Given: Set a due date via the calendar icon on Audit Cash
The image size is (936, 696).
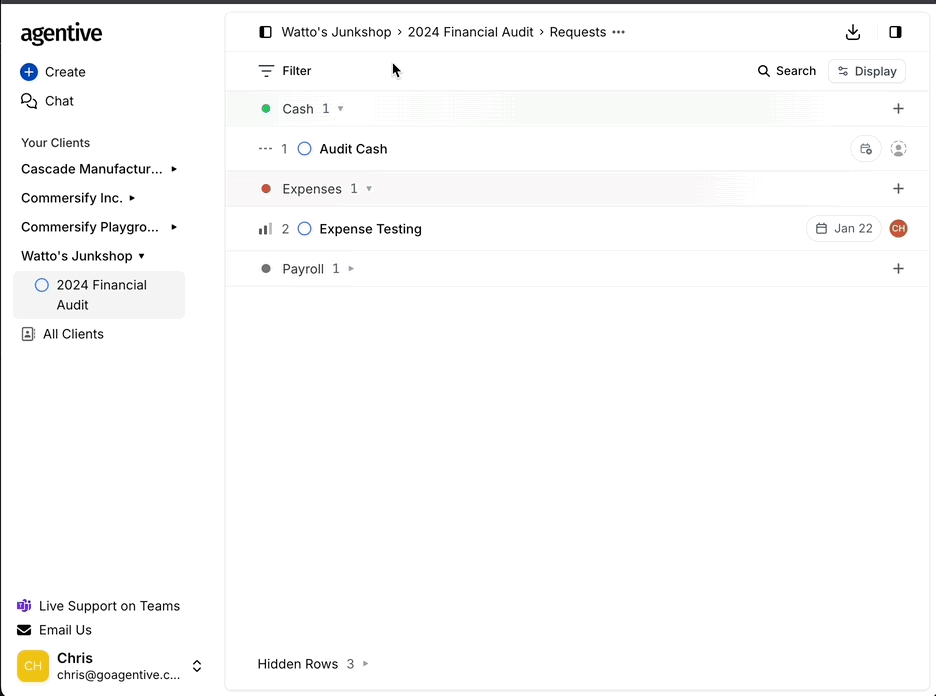Looking at the screenshot, I should 865,148.
